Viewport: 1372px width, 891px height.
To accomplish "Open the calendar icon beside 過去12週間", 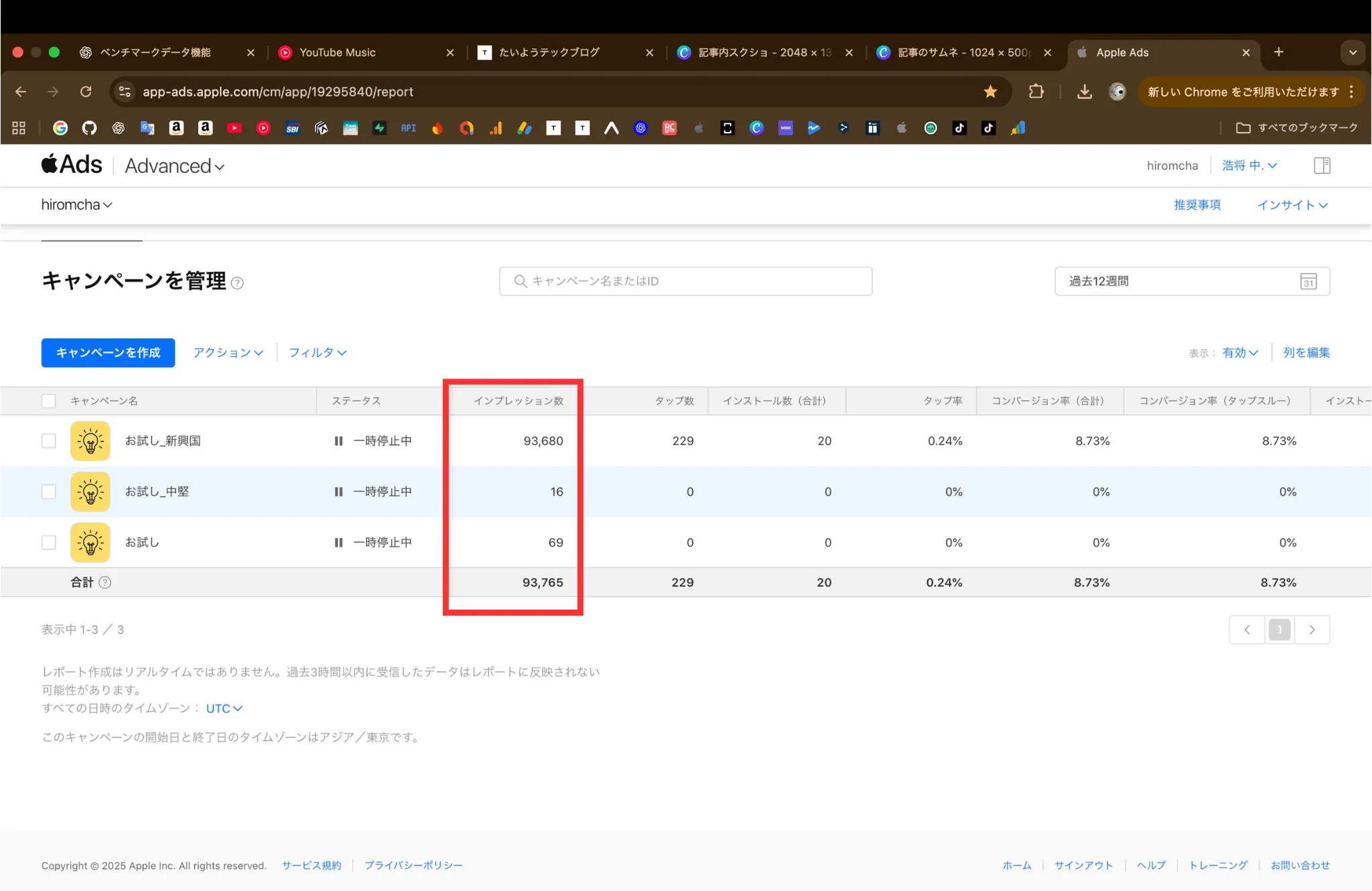I will (x=1308, y=281).
